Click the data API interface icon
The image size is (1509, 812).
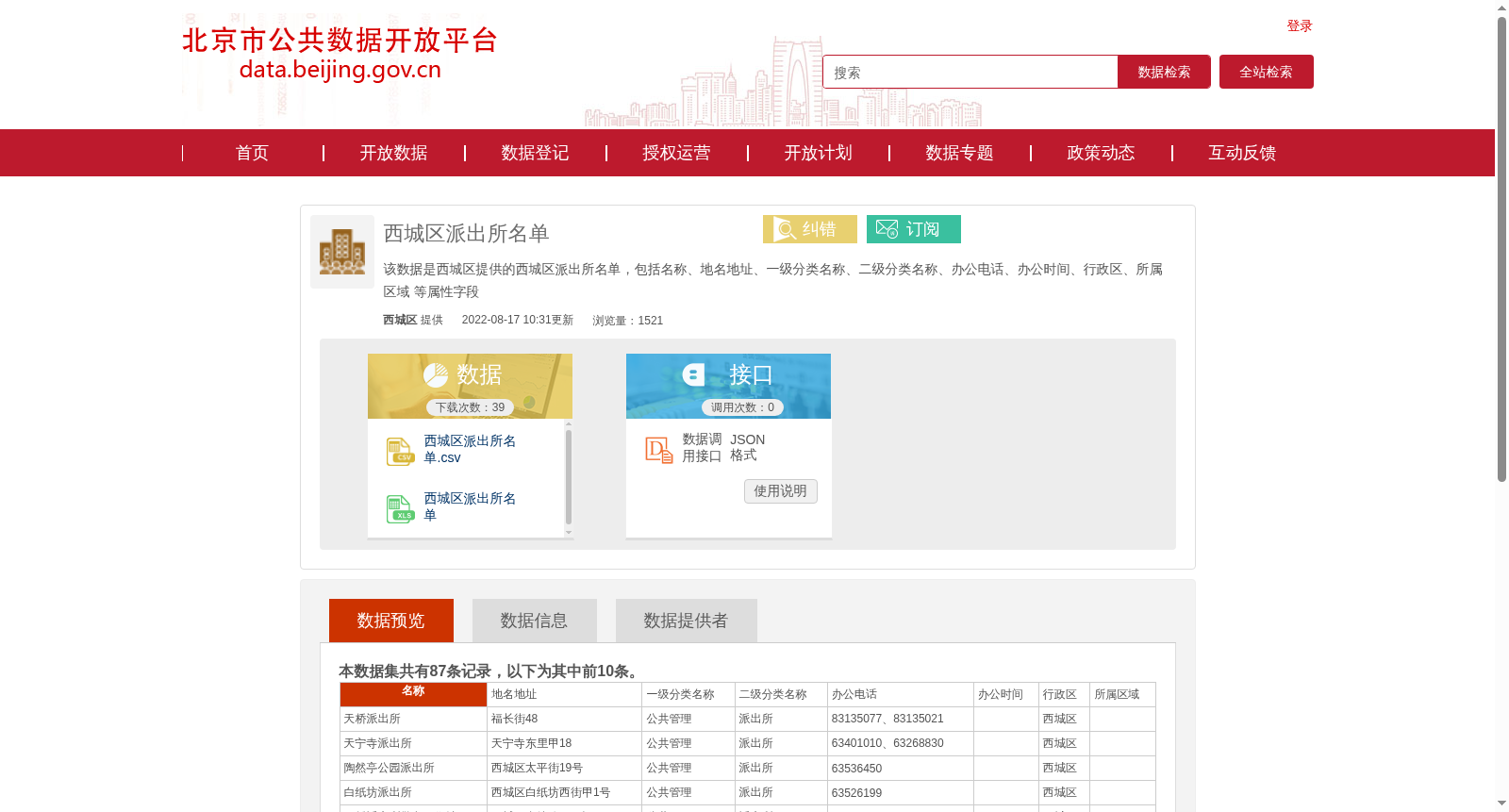tap(659, 450)
